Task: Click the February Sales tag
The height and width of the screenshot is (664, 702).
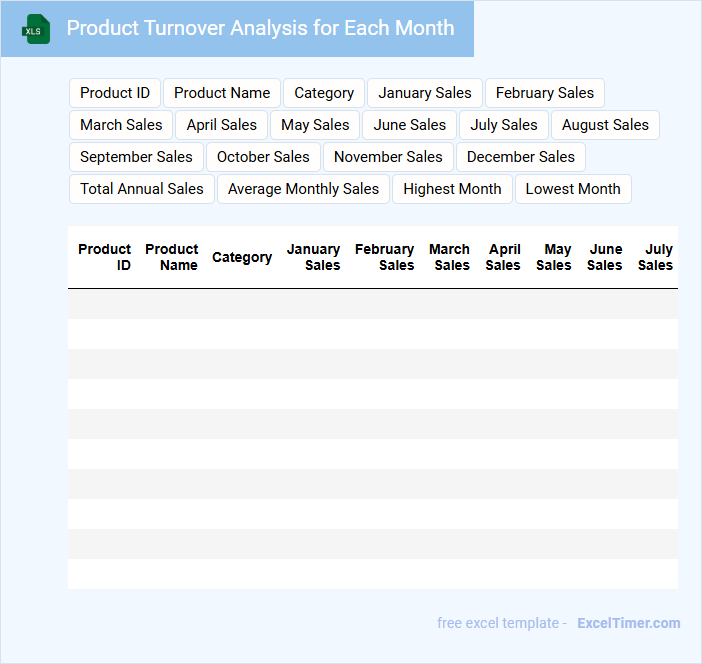Action: point(545,93)
